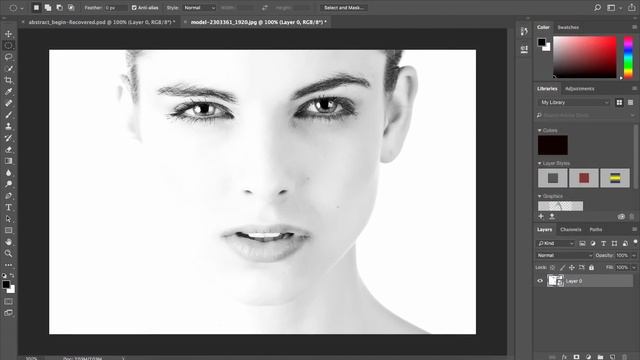Click the Select and Mask button
Viewport: 640px width, 360px height.
(x=344, y=8)
